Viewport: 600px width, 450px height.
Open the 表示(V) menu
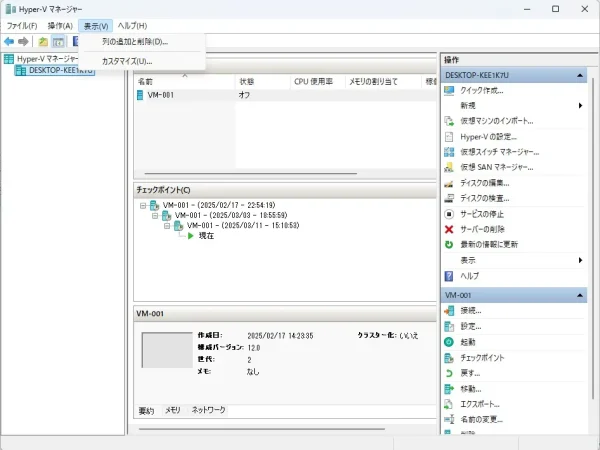click(96, 26)
